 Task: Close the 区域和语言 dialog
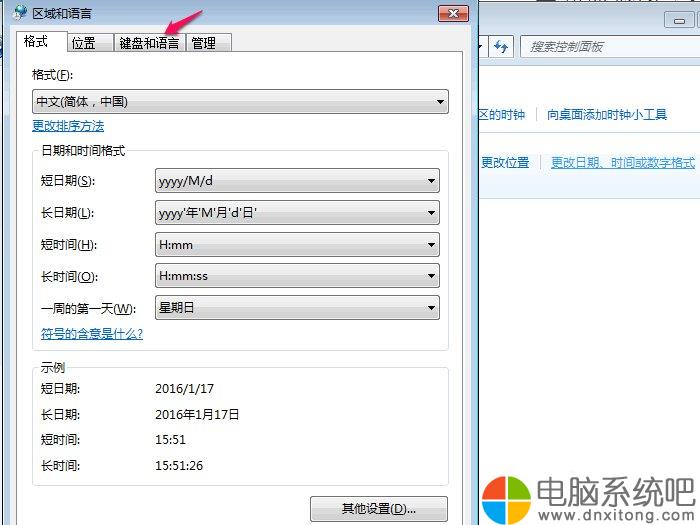coord(453,13)
